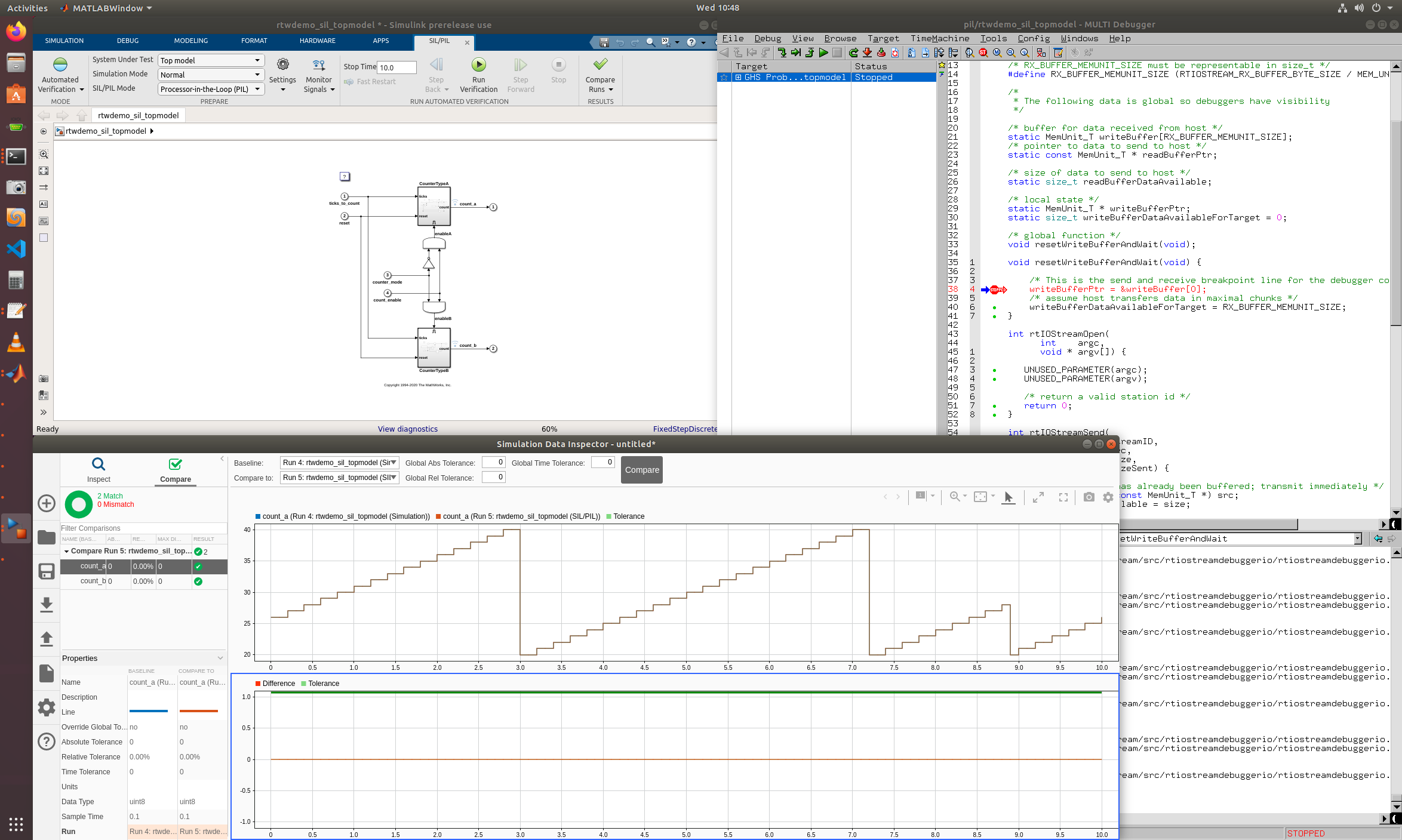This screenshot has height=840, width=1402.
Task: Click the baseline blue Line color swatch
Action: 149,711
